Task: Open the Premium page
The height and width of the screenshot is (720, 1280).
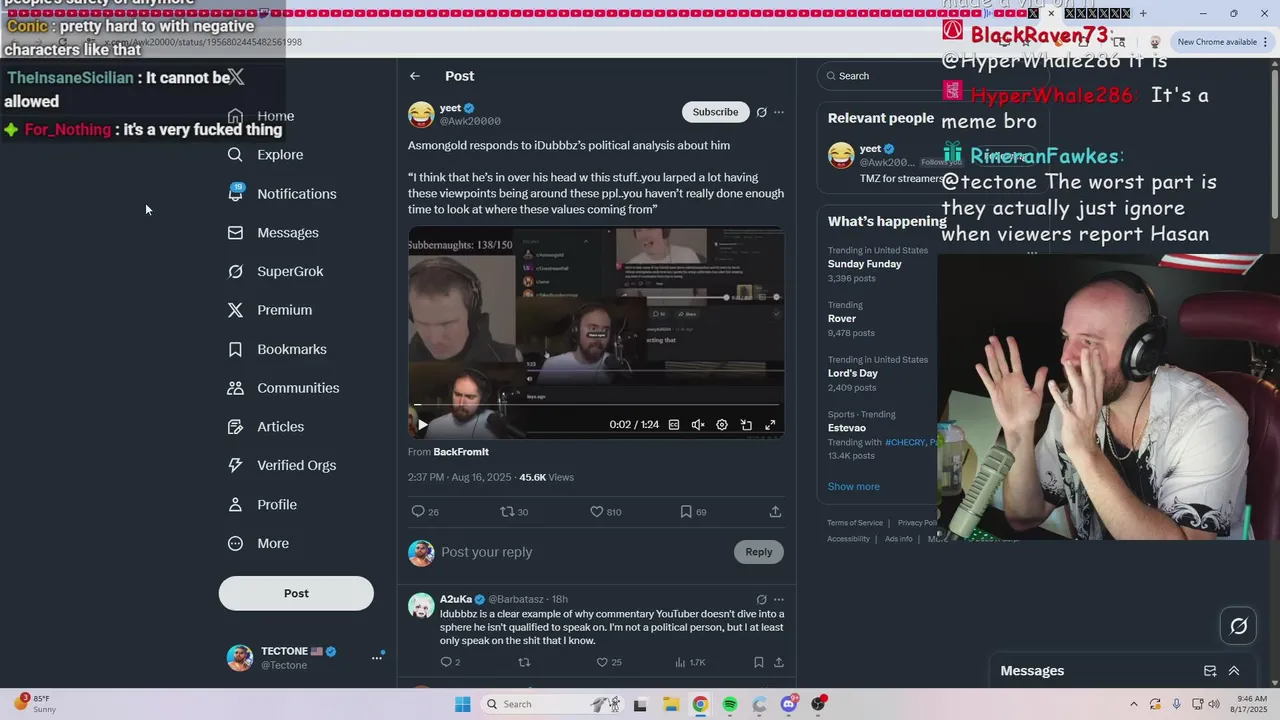Action: click(270, 310)
